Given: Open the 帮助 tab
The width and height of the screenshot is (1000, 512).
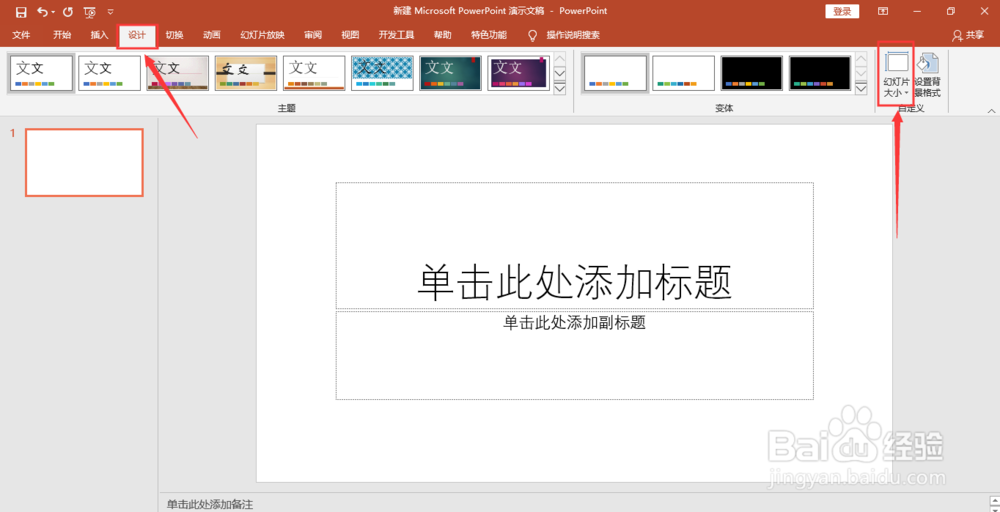Looking at the screenshot, I should [443, 35].
